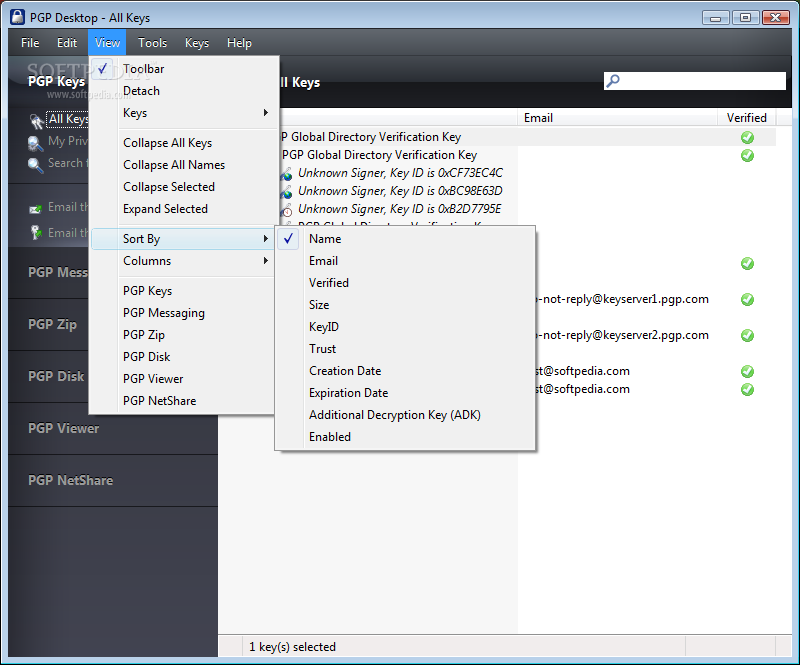Viewport: 800px width, 665px height.
Task: Select PGP Keys in the View menu
Action: pos(185,291)
